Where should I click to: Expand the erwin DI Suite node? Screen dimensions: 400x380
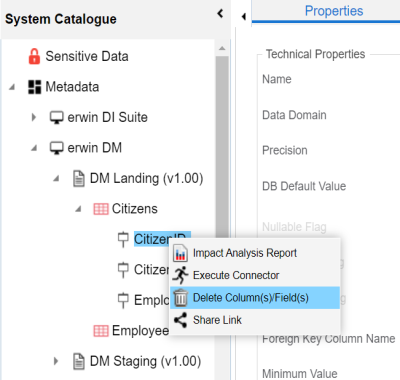tap(33, 117)
